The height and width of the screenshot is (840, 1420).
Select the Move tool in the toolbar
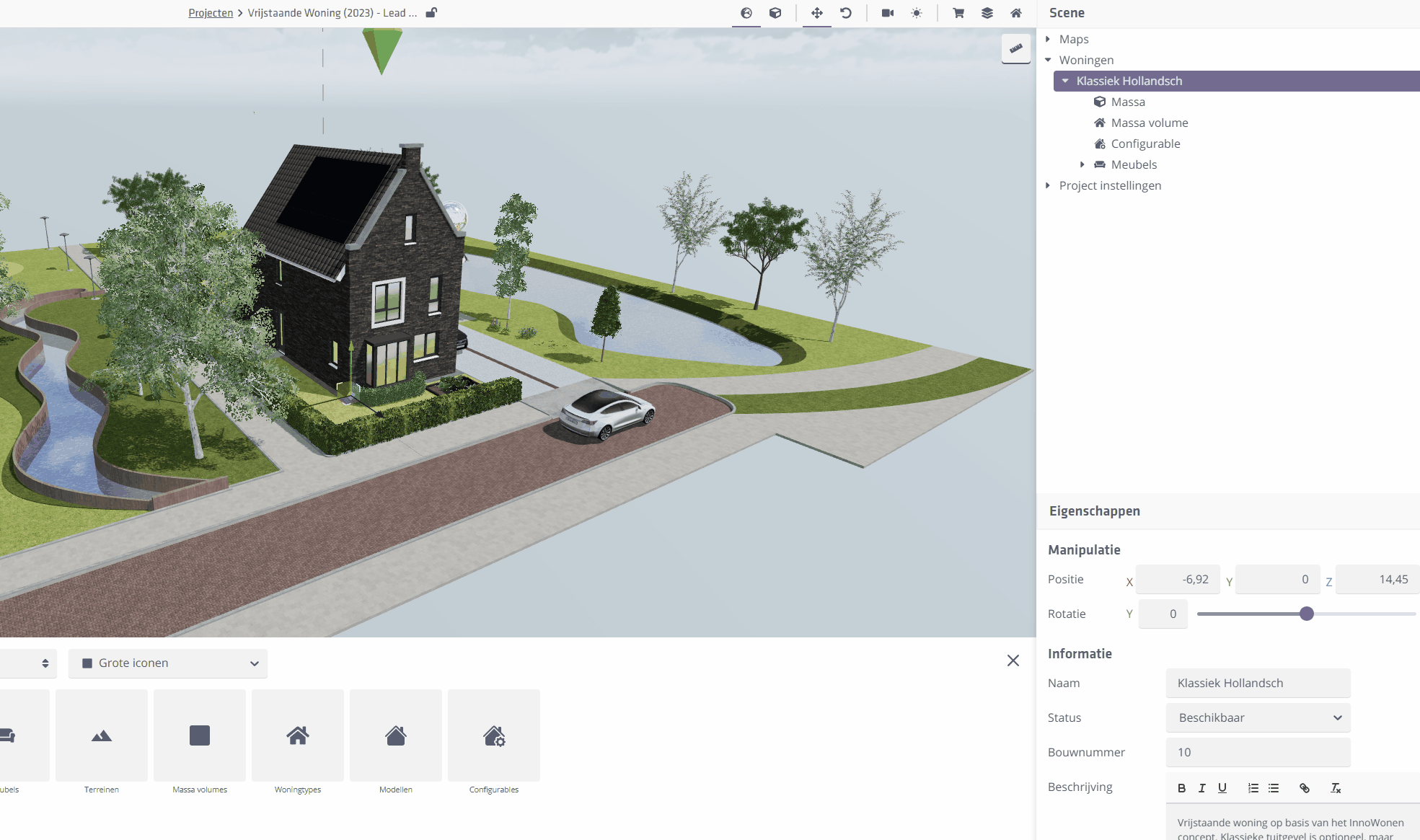816,12
